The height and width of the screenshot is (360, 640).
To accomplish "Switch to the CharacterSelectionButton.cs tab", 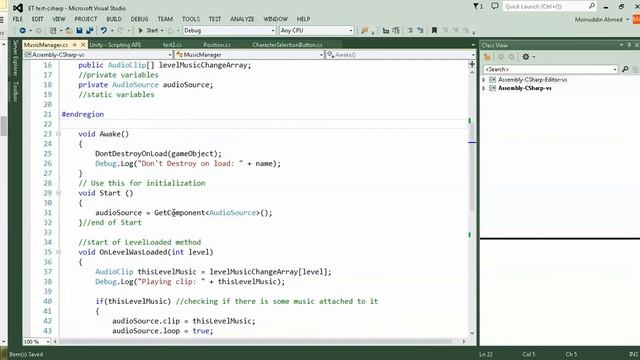I will tap(287, 45).
